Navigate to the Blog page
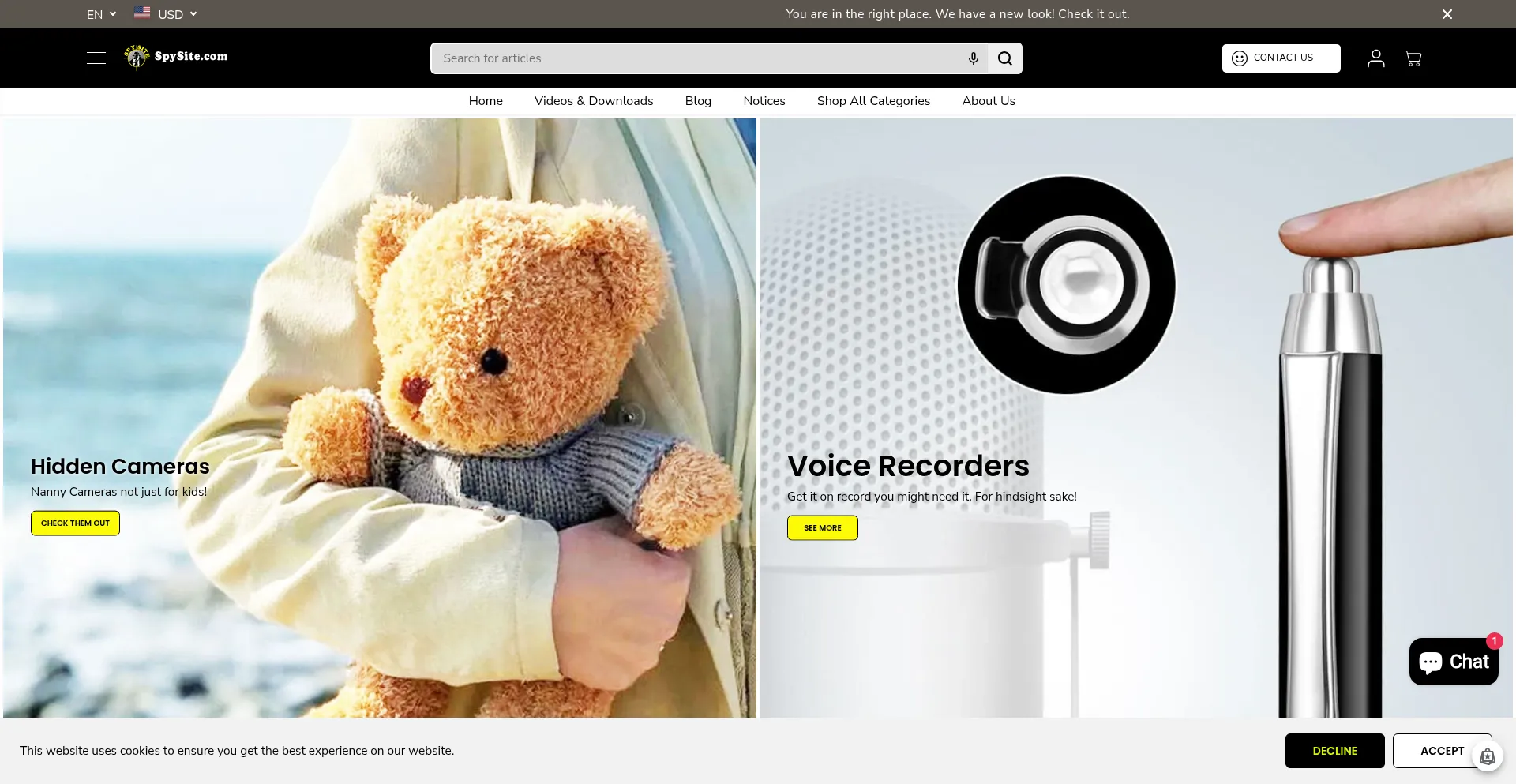The height and width of the screenshot is (784, 1516). click(x=698, y=101)
